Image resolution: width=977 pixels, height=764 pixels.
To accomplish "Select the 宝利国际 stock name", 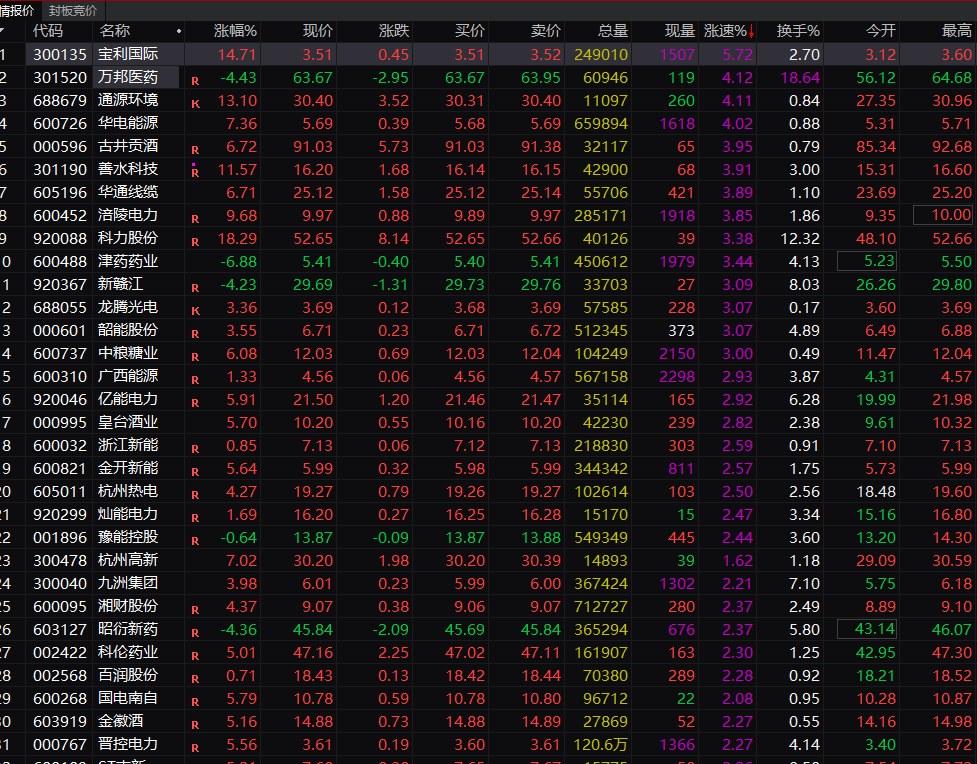I will pyautogui.click(x=128, y=54).
